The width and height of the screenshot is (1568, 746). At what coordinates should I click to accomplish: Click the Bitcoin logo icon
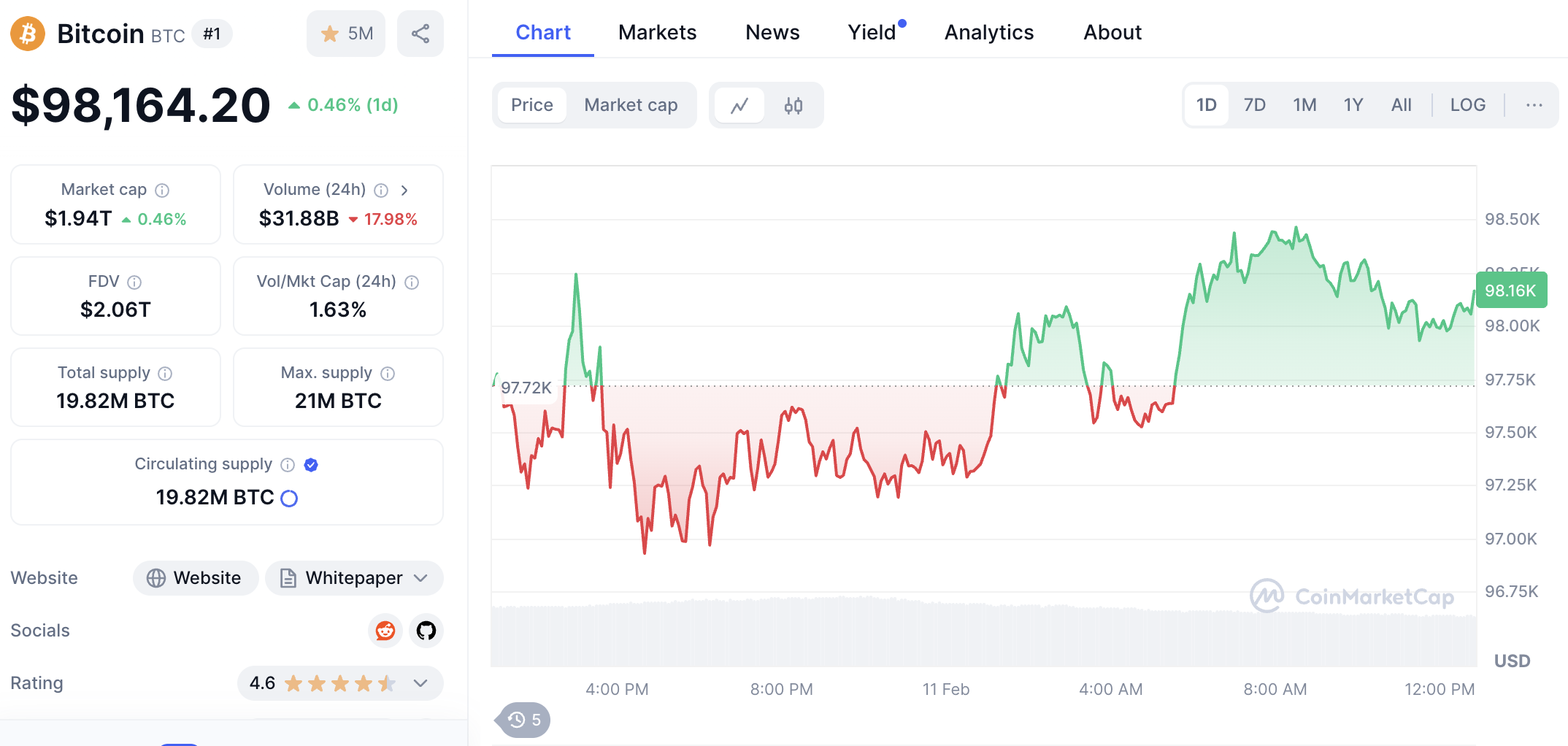[28, 34]
